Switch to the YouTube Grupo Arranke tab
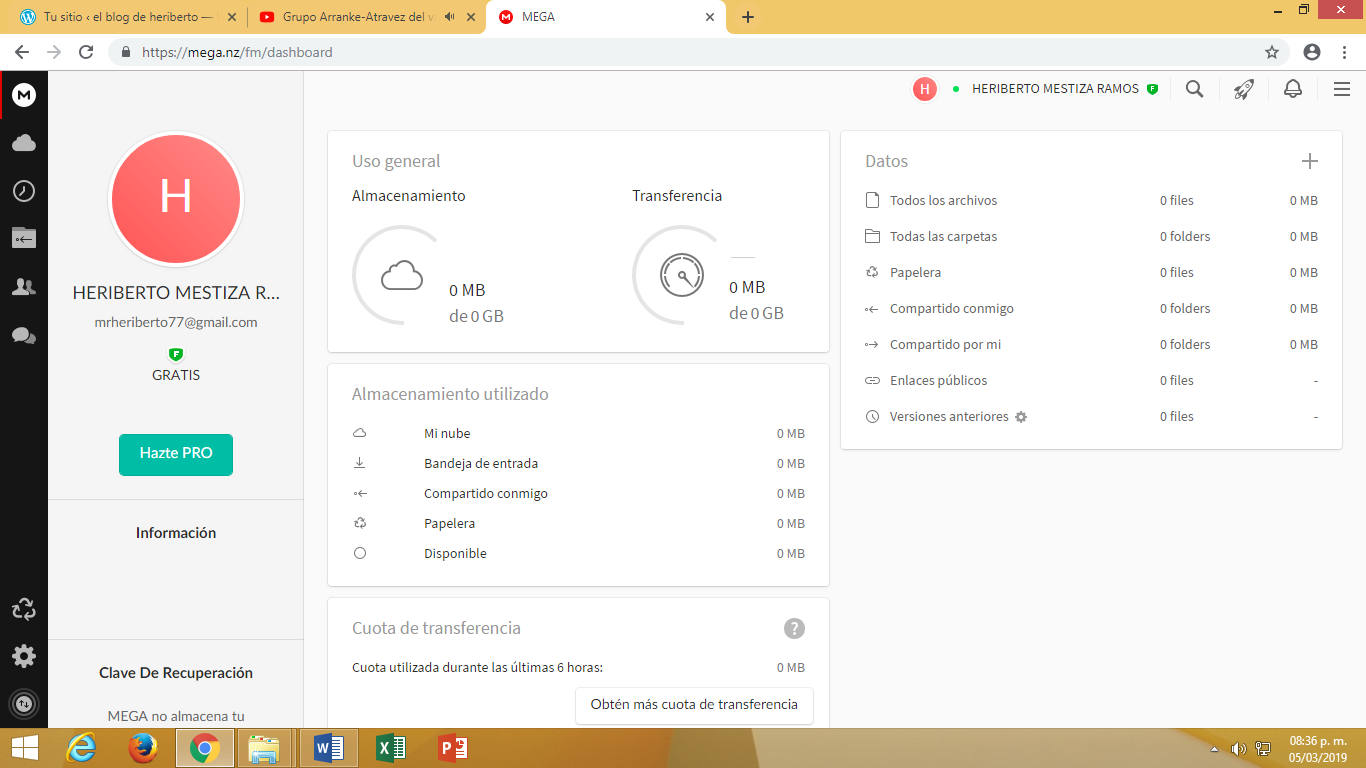 point(355,17)
